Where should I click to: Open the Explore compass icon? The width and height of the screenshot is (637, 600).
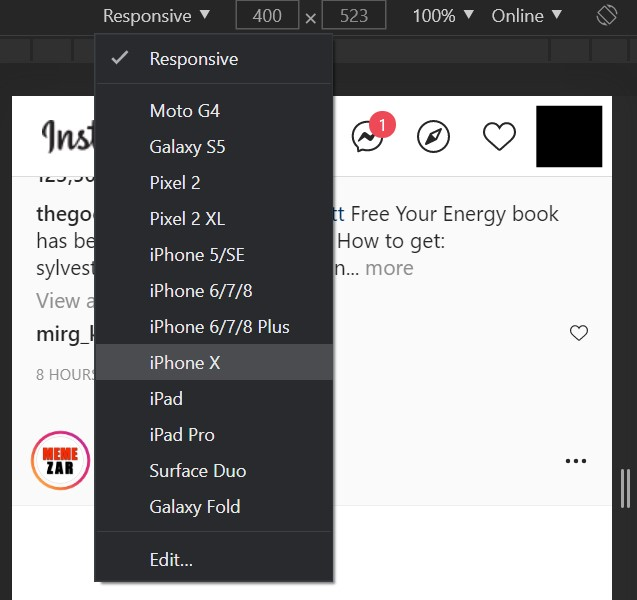[433, 136]
